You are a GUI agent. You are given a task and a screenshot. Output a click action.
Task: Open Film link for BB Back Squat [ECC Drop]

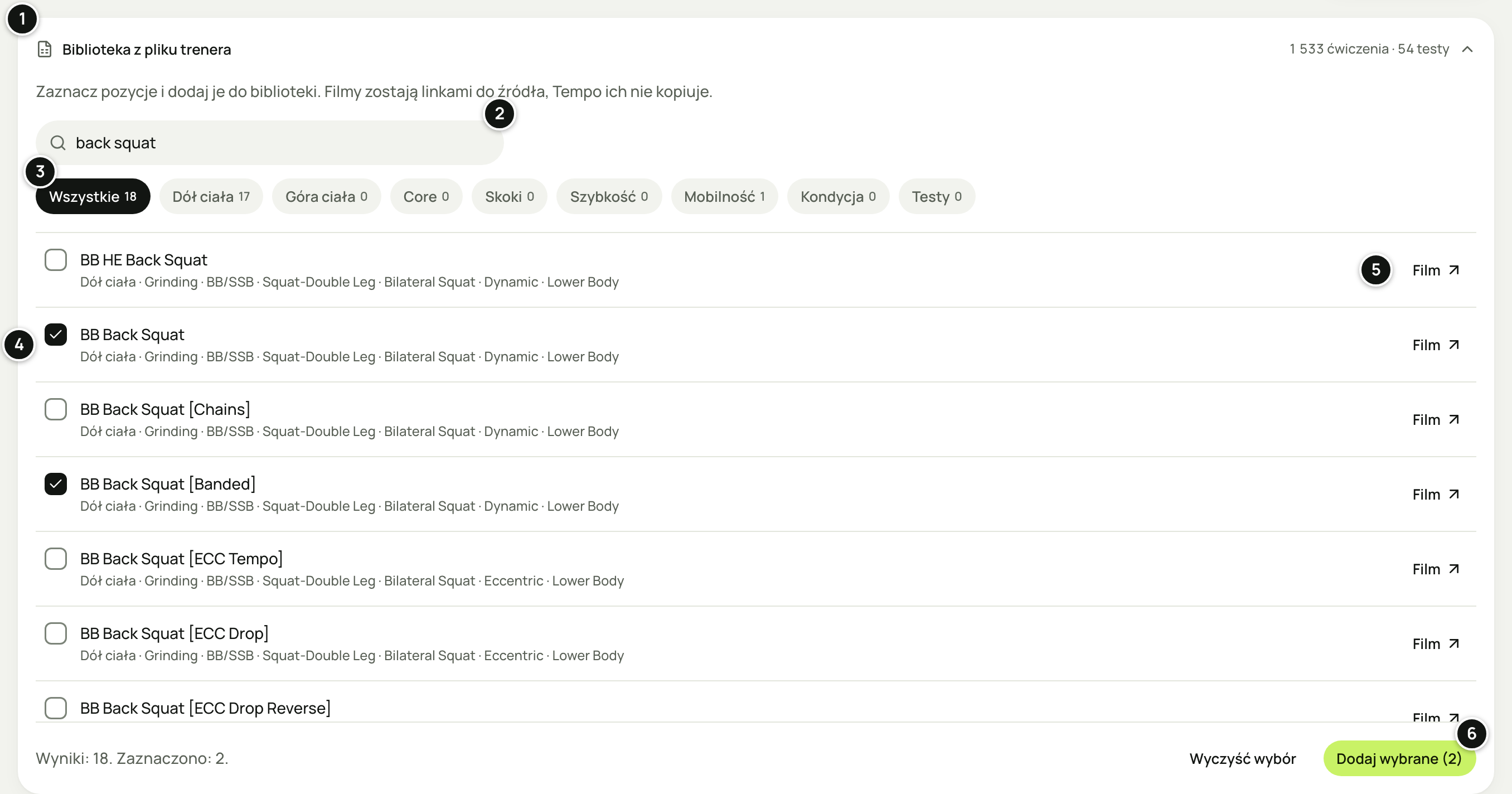click(x=1436, y=644)
